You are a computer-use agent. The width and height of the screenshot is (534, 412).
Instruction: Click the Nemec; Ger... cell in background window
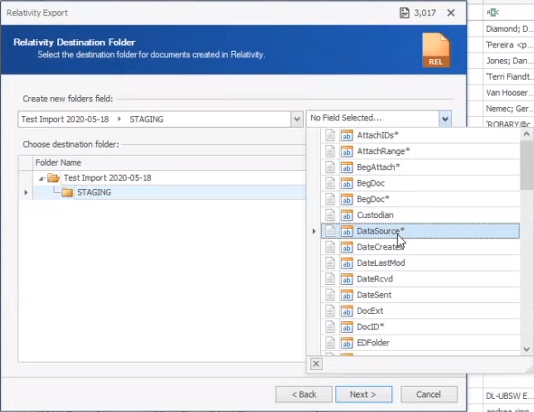tap(509, 109)
